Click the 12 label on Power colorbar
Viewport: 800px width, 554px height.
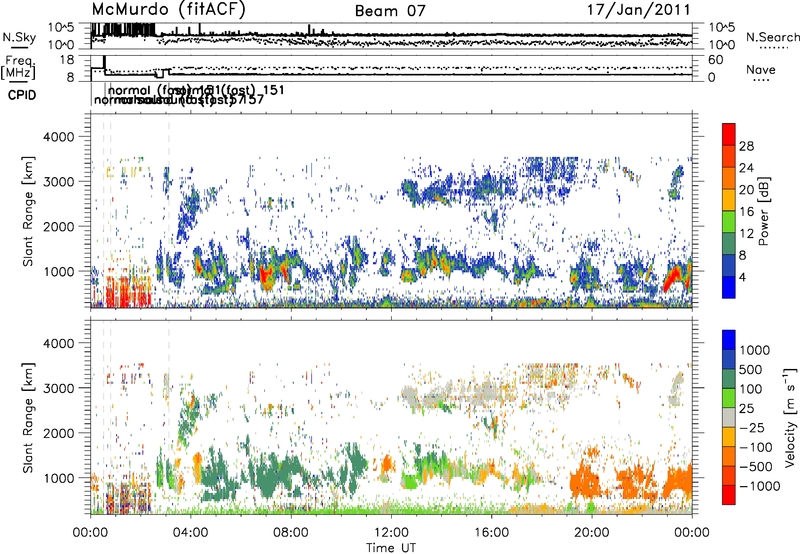point(746,234)
